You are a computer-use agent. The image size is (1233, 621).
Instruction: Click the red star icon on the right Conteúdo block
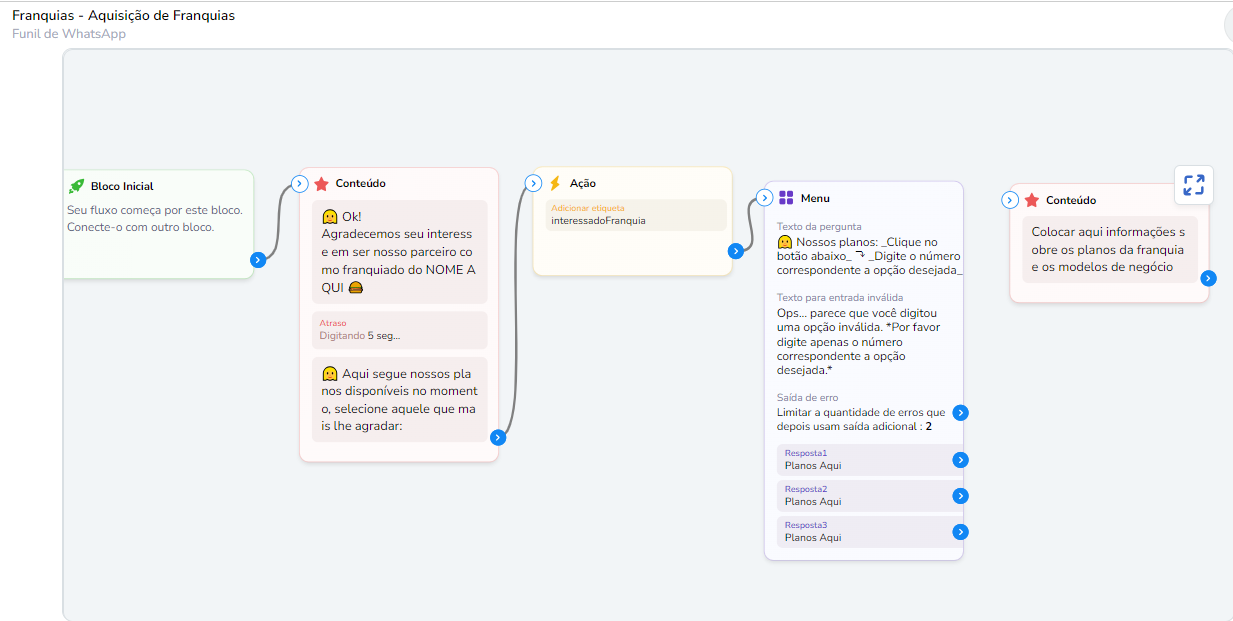pos(1031,200)
